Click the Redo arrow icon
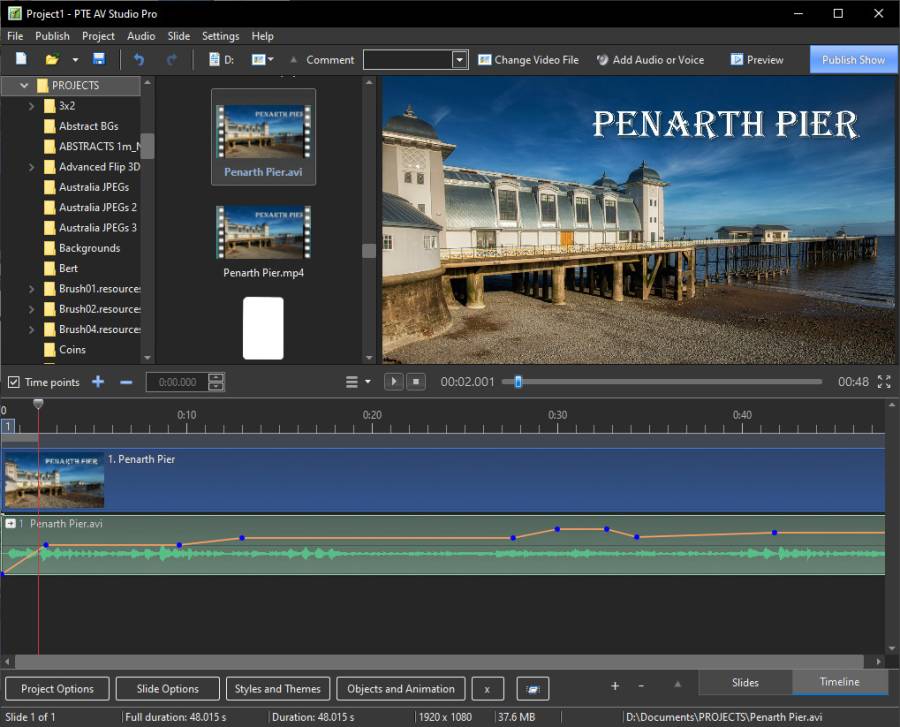This screenshot has width=900, height=727. pos(171,60)
